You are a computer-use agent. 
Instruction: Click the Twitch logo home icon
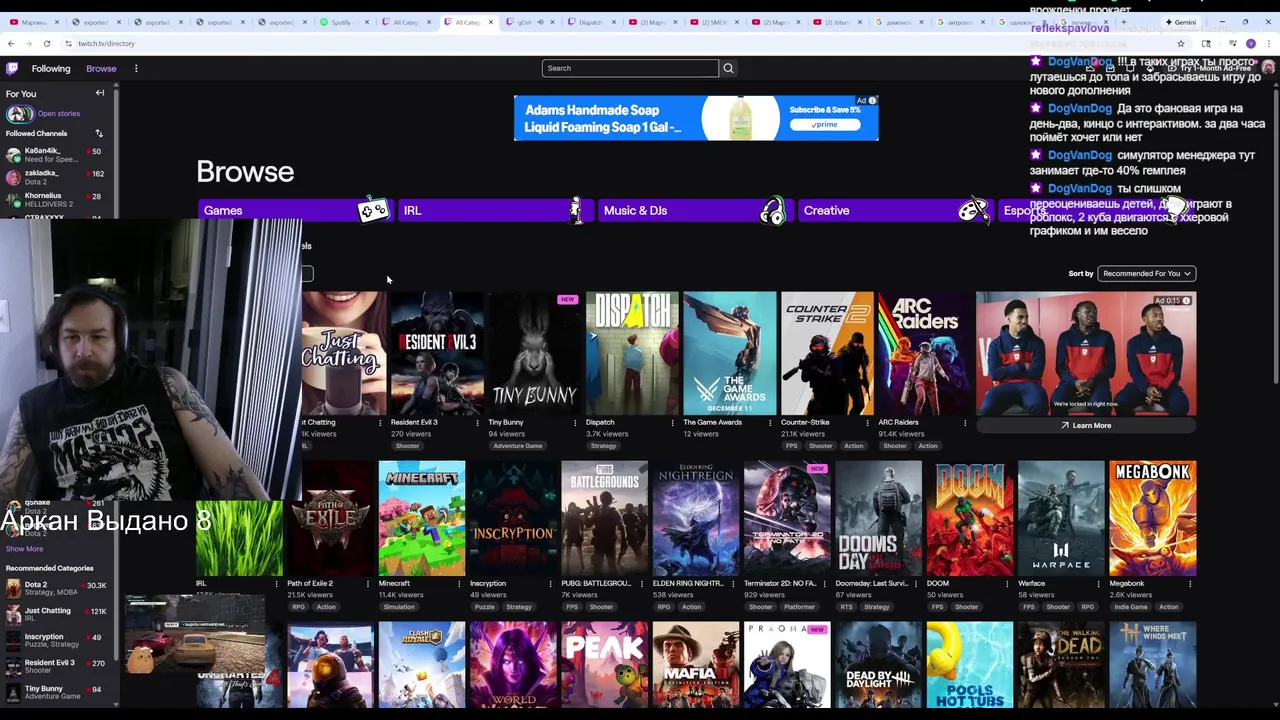tap(12, 68)
